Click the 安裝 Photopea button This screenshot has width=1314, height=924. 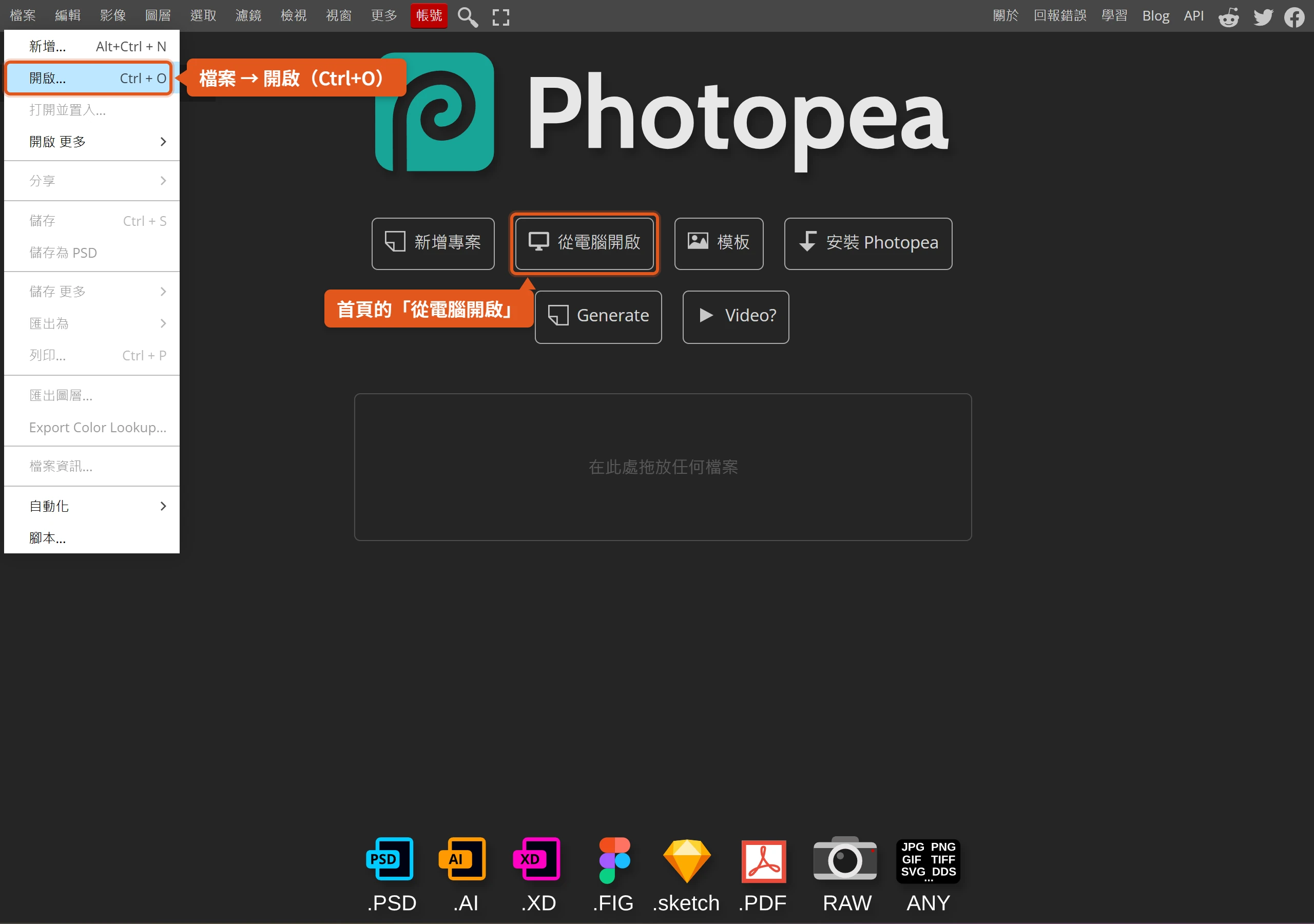pos(868,243)
